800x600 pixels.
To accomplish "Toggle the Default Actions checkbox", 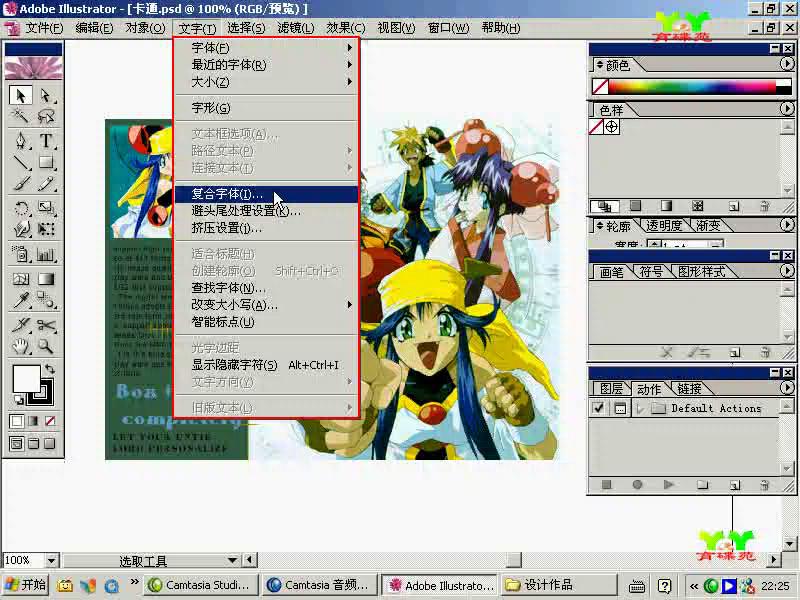I will pyautogui.click(x=598, y=408).
